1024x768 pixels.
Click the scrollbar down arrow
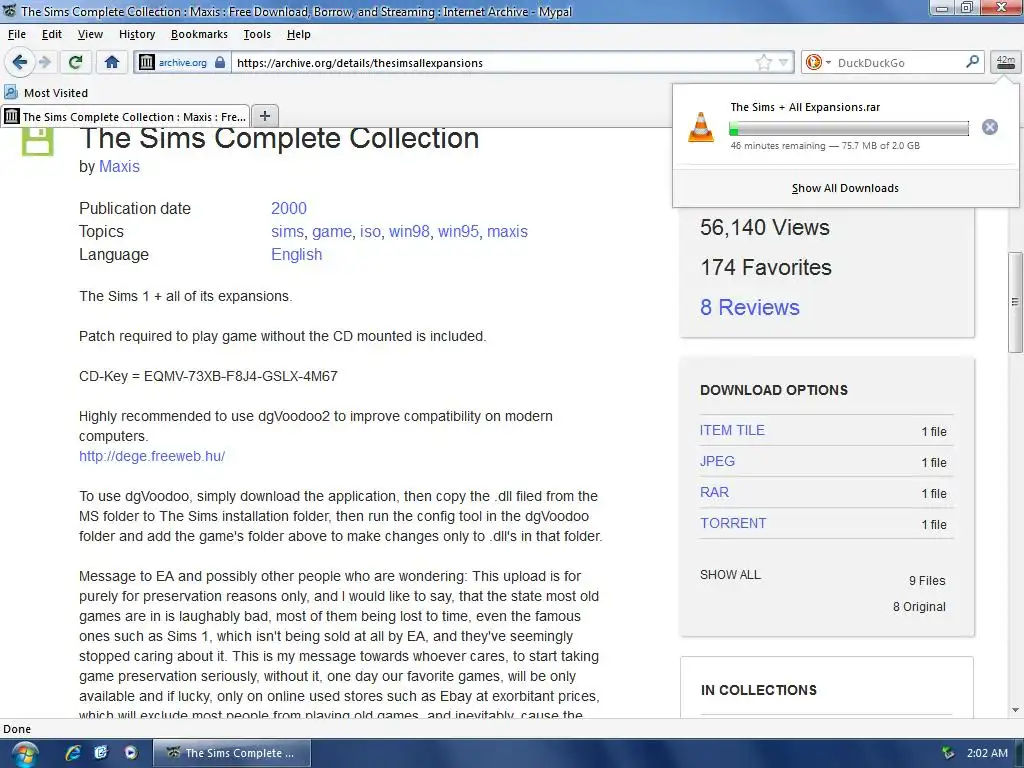pyautogui.click(x=1015, y=710)
